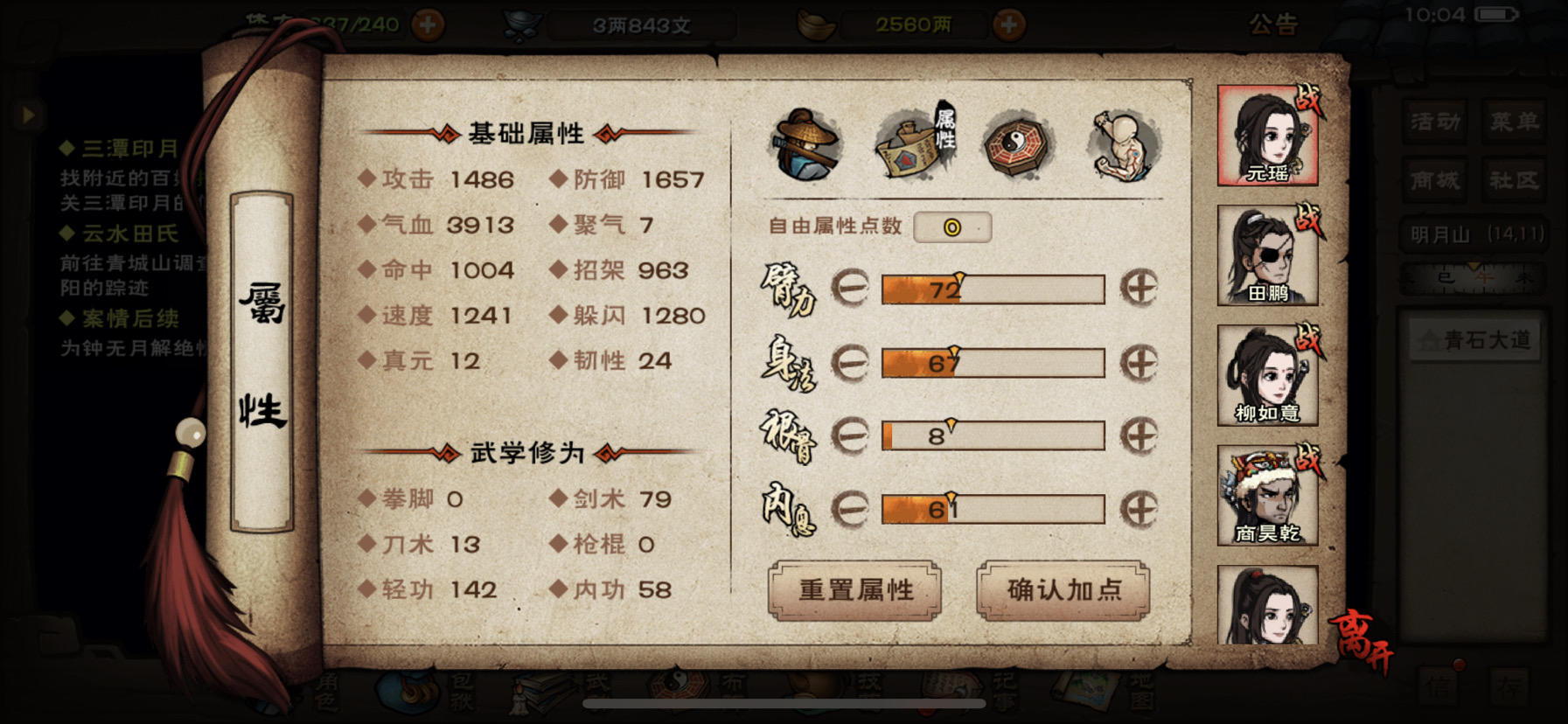Expand the quest panel arrow
This screenshot has width=1568, height=724.
click(x=28, y=115)
